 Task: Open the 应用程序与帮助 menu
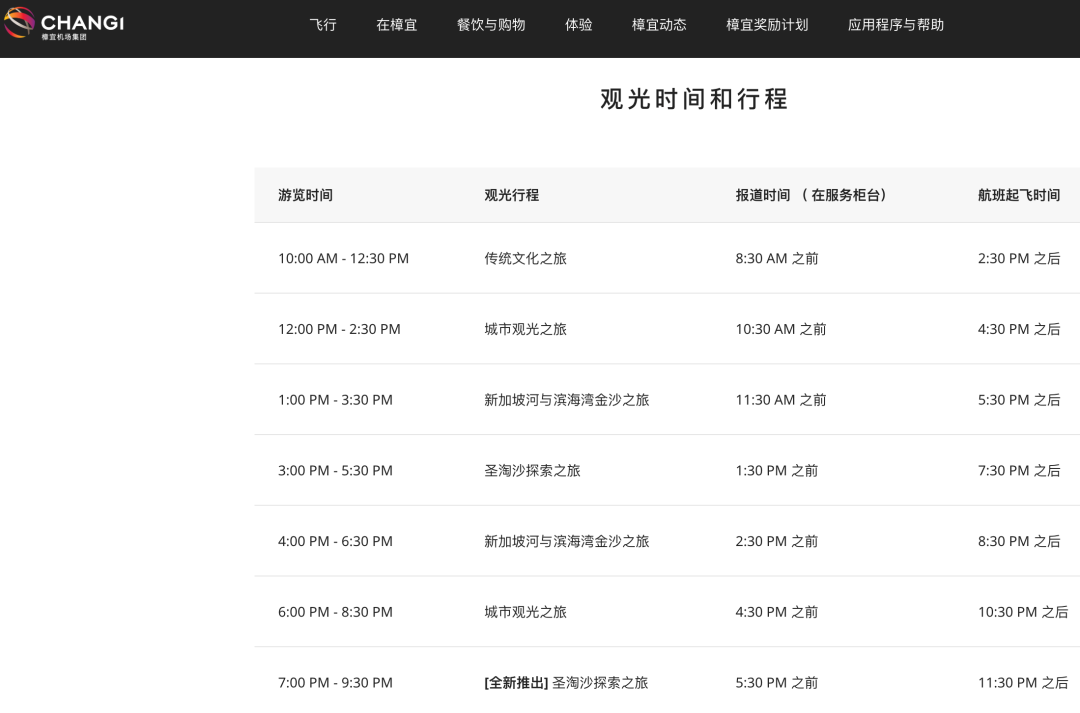point(896,25)
